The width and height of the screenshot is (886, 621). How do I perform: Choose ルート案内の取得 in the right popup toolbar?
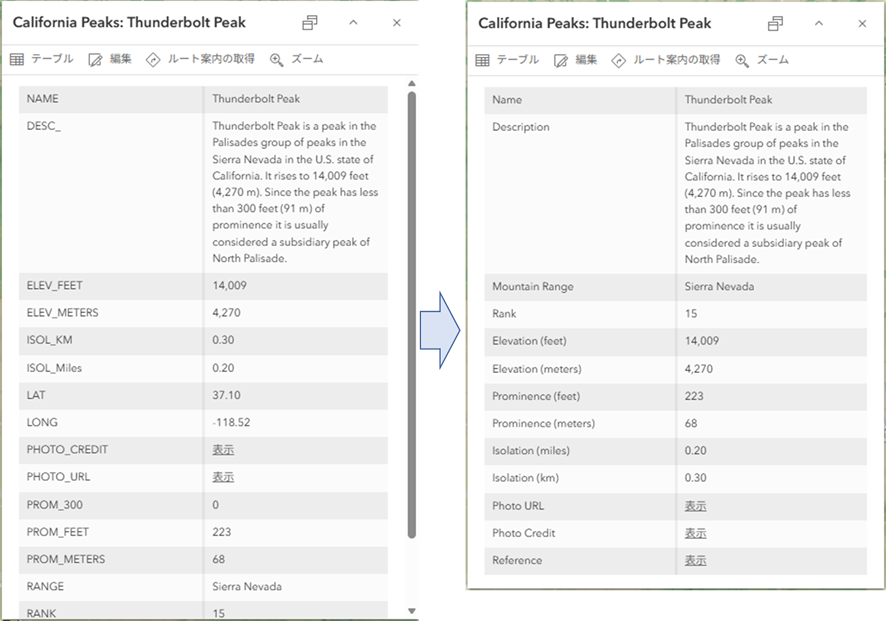pos(665,60)
